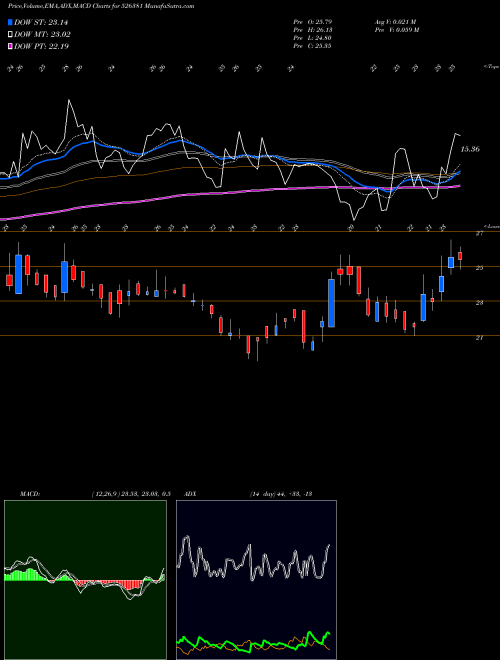Click the chart title mentioning MunafaSutra.com
The height and width of the screenshot is (660, 500).
[x=101, y=6]
